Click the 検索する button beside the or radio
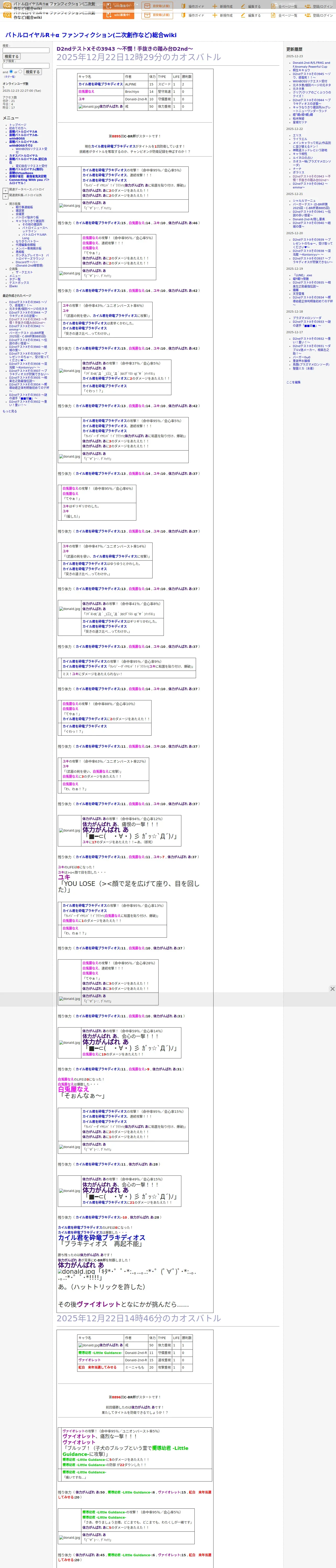The image size is (336, 1568). coord(32,72)
